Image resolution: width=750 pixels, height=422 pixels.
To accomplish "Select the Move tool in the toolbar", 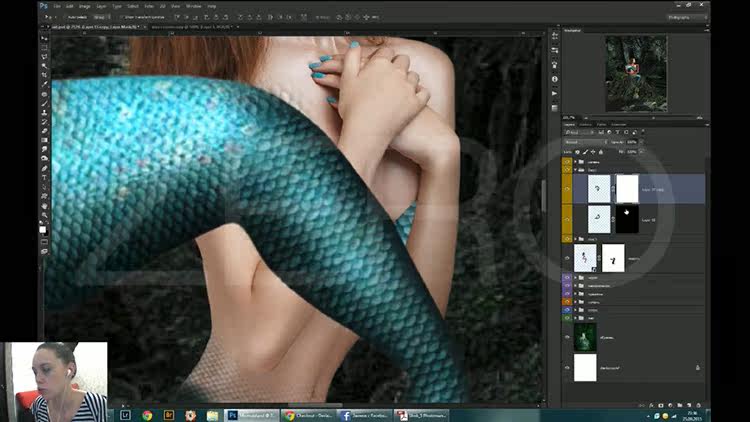I will [44, 37].
